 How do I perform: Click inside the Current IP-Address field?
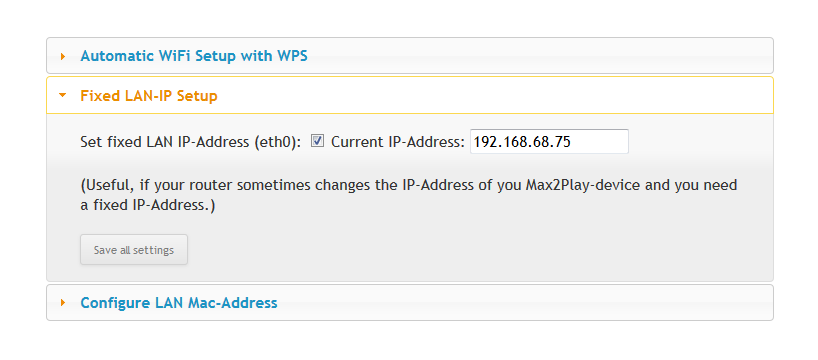point(549,141)
